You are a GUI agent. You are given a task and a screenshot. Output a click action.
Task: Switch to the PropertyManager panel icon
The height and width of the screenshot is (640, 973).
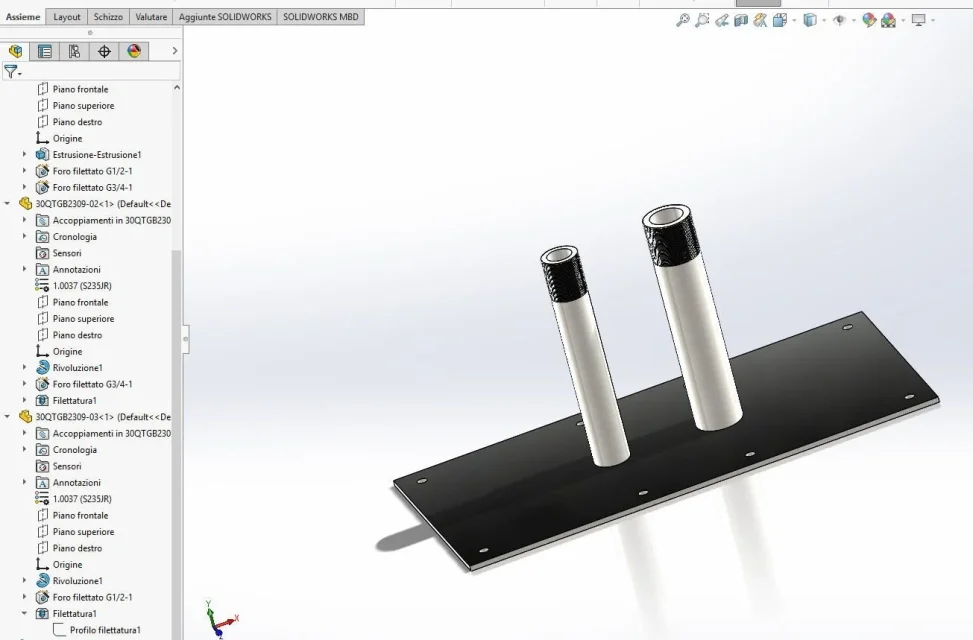pos(45,51)
